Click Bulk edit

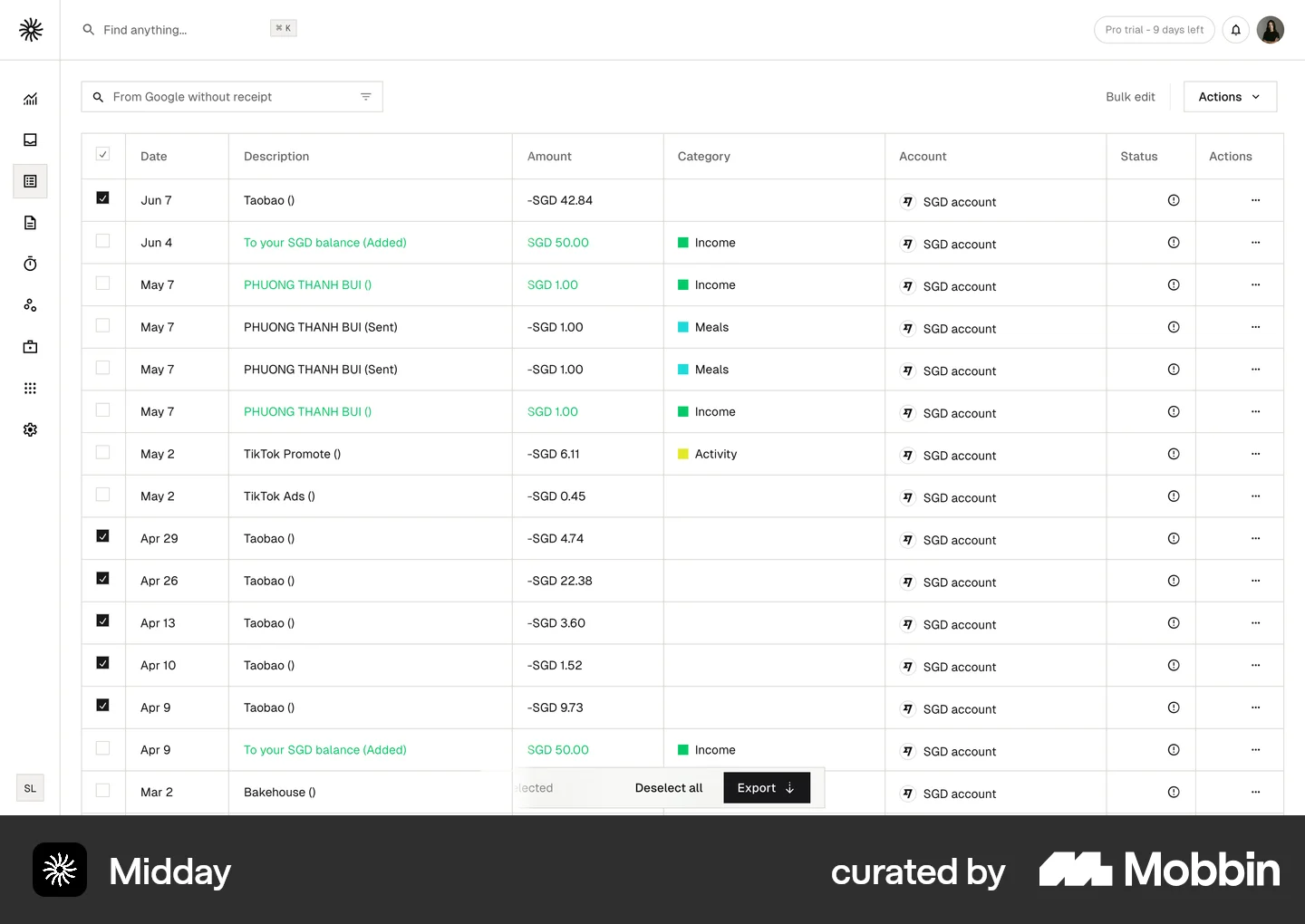point(1130,97)
